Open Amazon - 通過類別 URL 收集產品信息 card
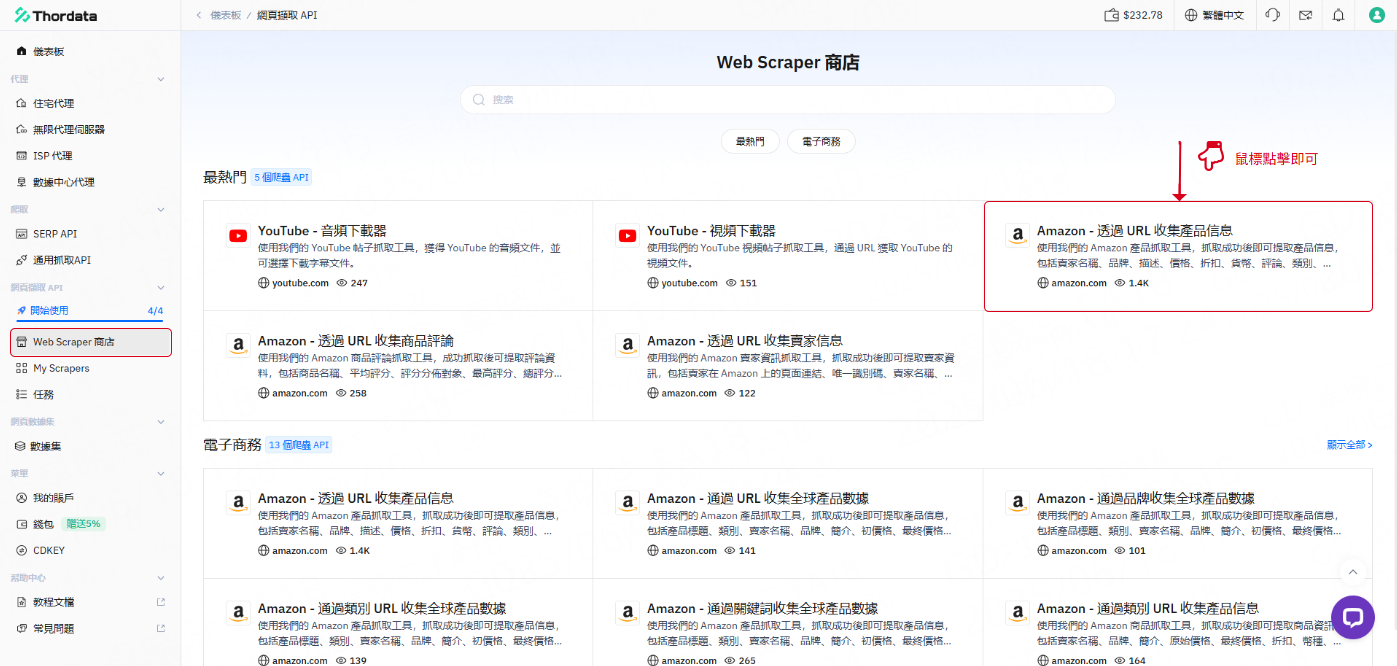 (x=1177, y=622)
